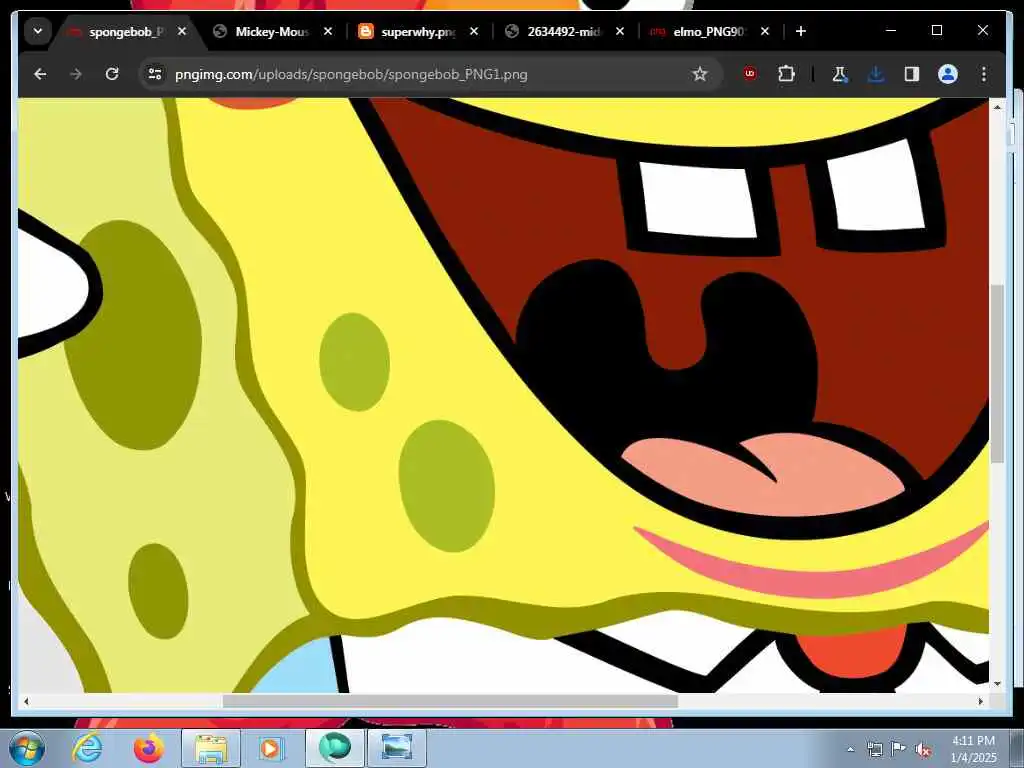The image size is (1024, 768).
Task: Toggle the browser side panel
Action: tap(912, 74)
